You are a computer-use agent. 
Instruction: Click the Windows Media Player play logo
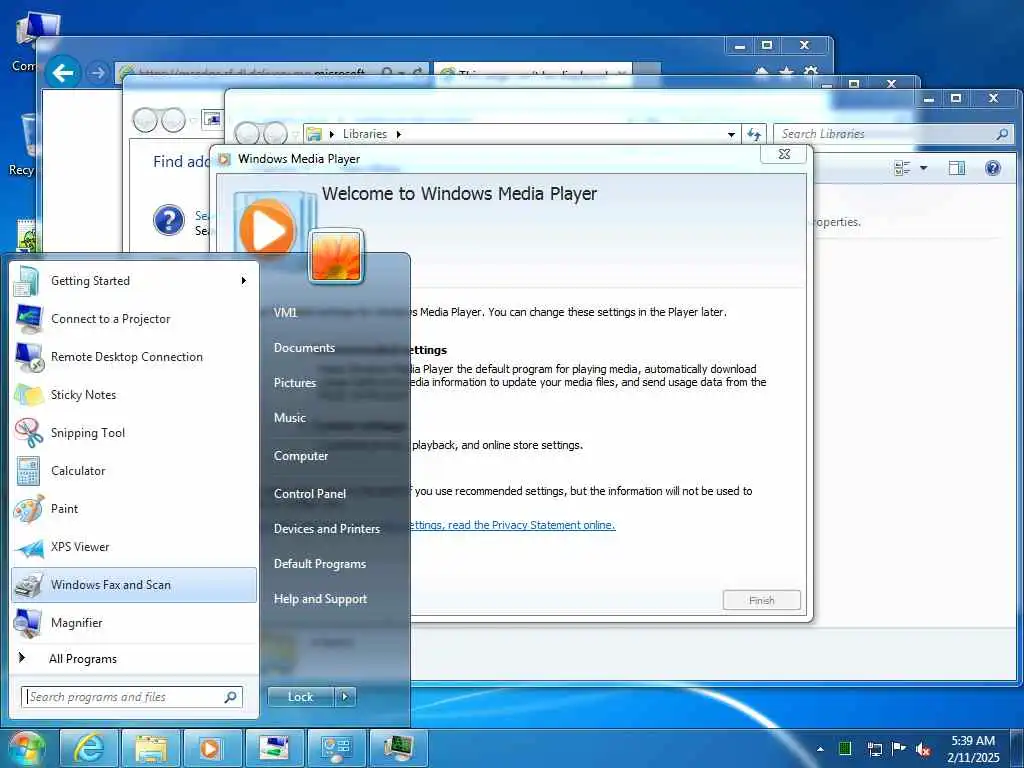pos(267,229)
